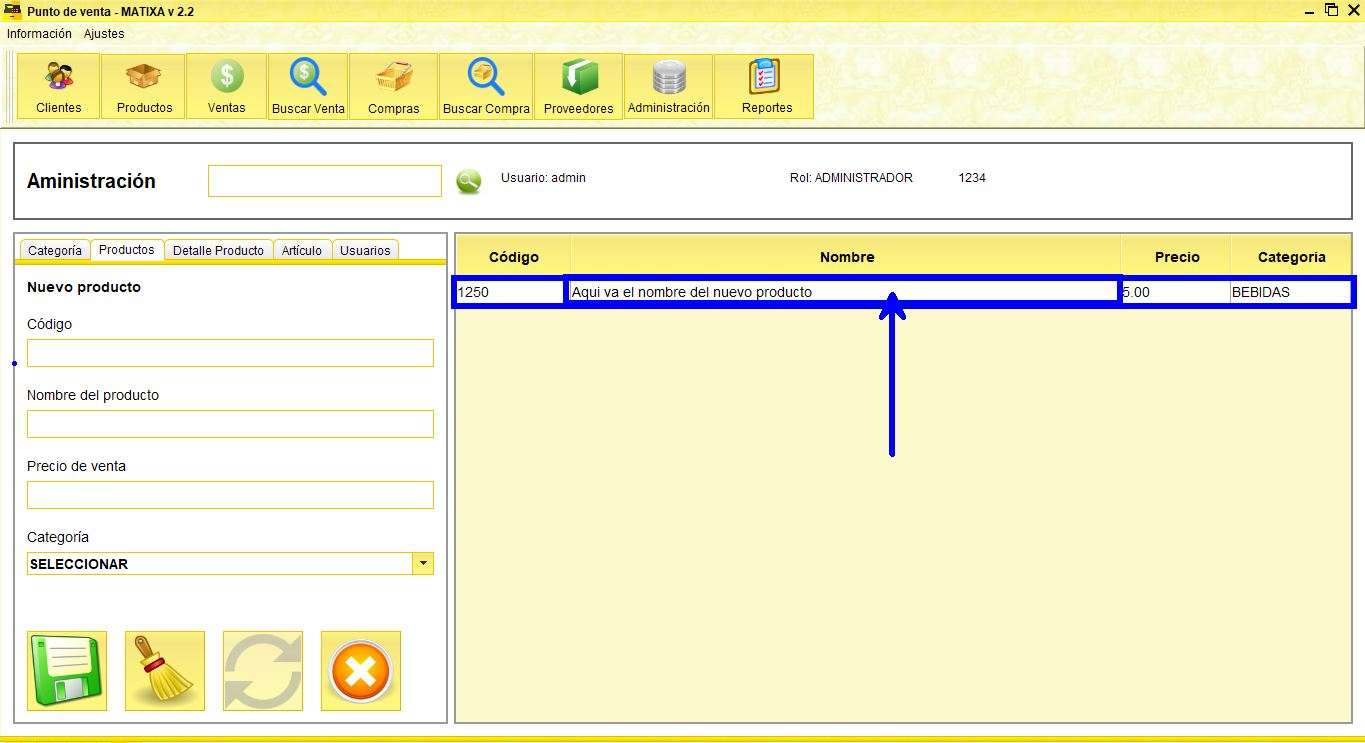Click the Nombre del producto input field
The width and height of the screenshot is (1365, 743).
230,423
